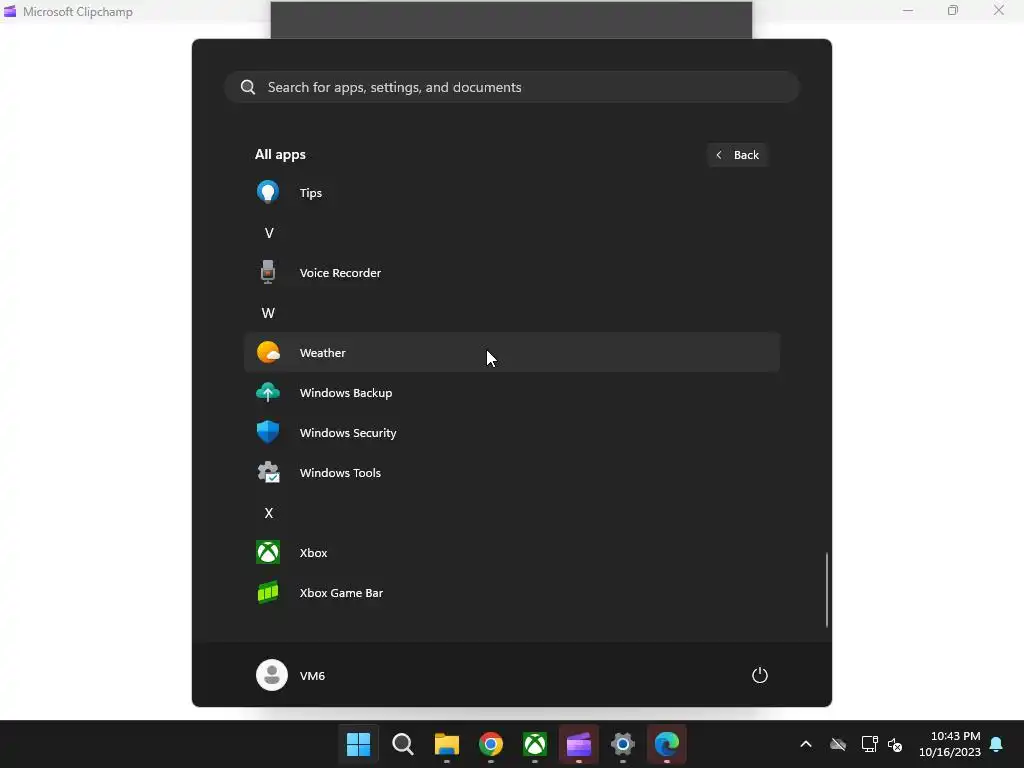Click the All apps heading

(280, 155)
